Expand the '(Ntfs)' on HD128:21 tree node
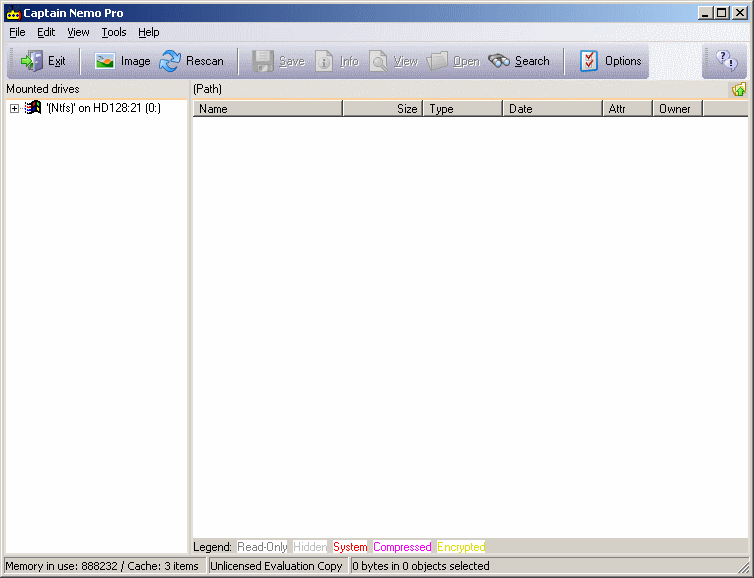Screen dimensions: 754x578 click(14, 109)
